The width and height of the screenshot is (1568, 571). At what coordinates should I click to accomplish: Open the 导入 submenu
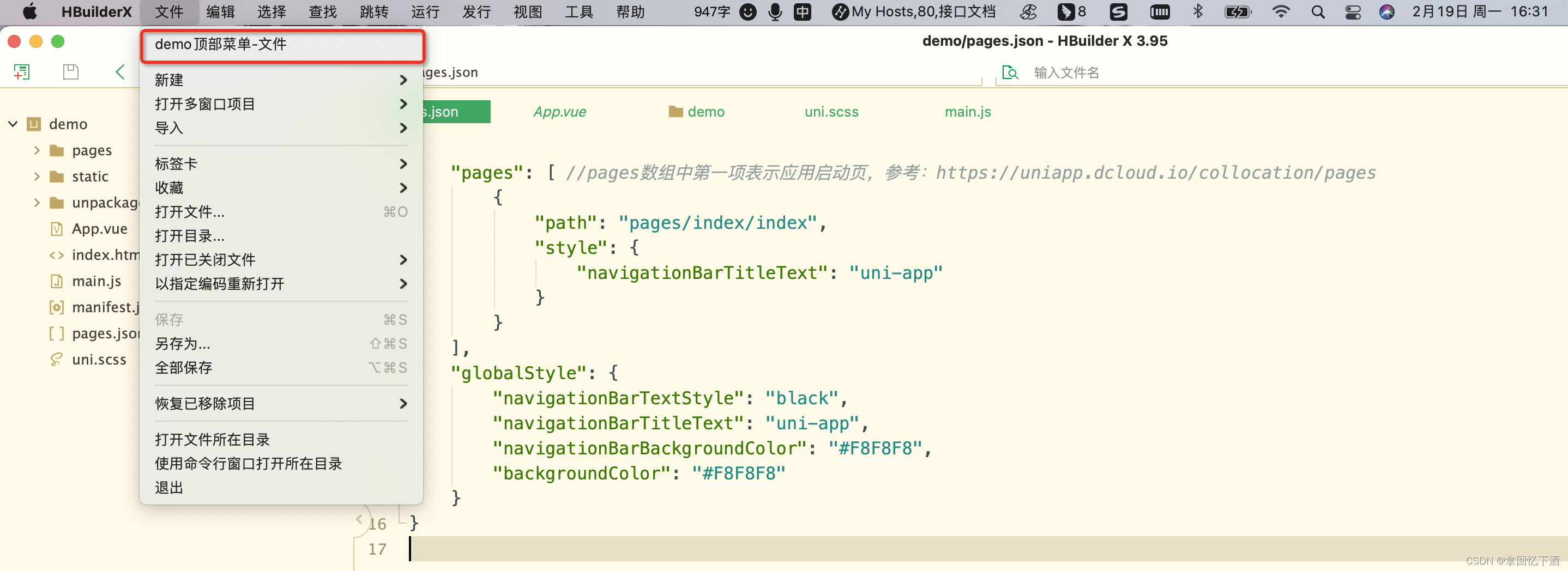tap(281, 127)
